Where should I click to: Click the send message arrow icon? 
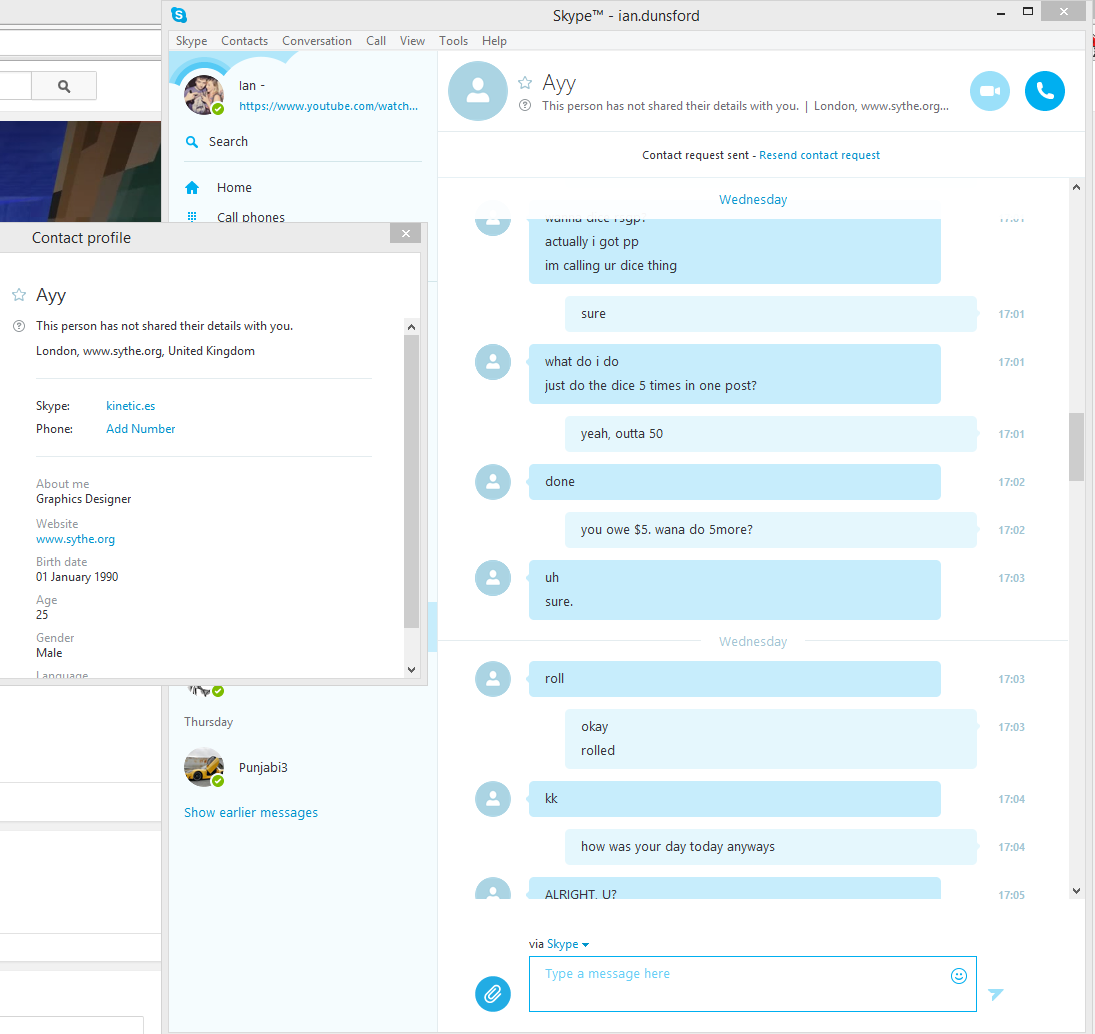996,994
